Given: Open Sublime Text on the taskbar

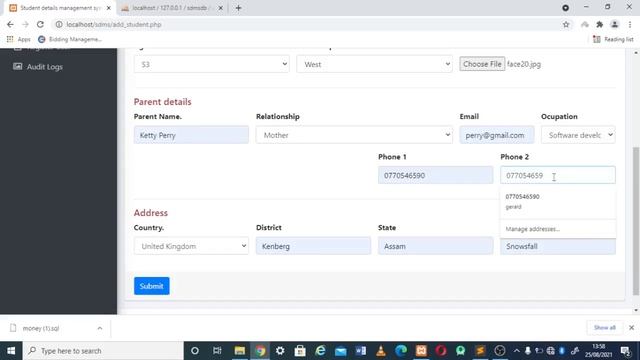Looking at the screenshot, I should tap(480, 351).
